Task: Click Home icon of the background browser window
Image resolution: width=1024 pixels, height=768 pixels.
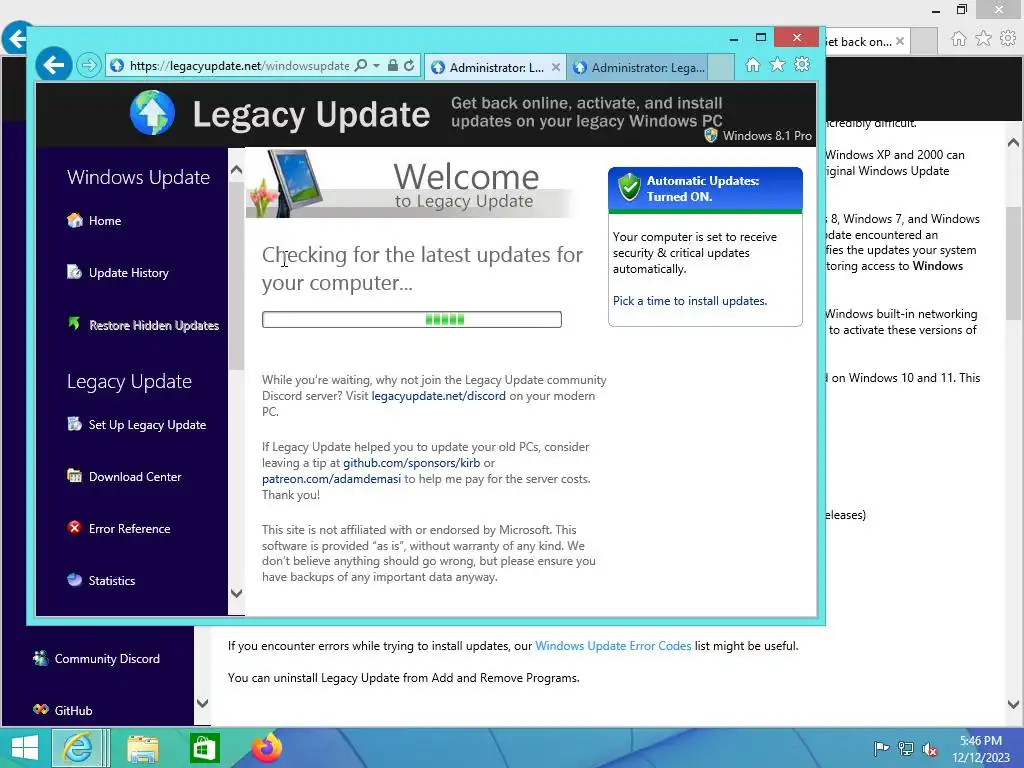Action: (x=959, y=39)
